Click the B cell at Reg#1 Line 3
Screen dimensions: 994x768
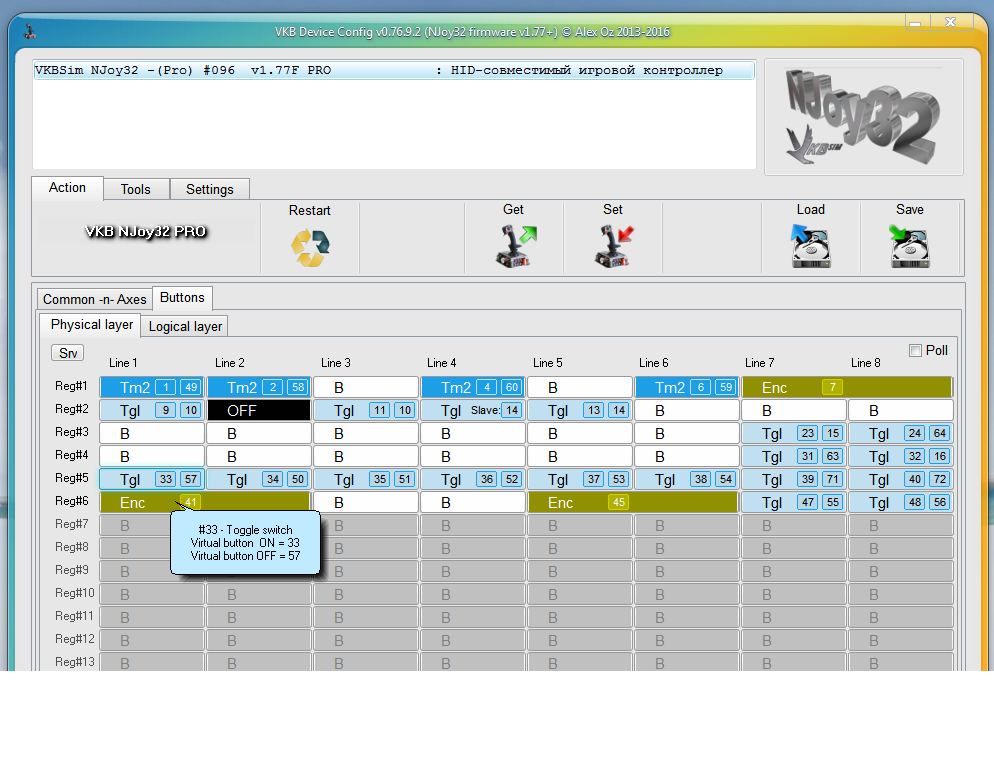(x=366, y=387)
